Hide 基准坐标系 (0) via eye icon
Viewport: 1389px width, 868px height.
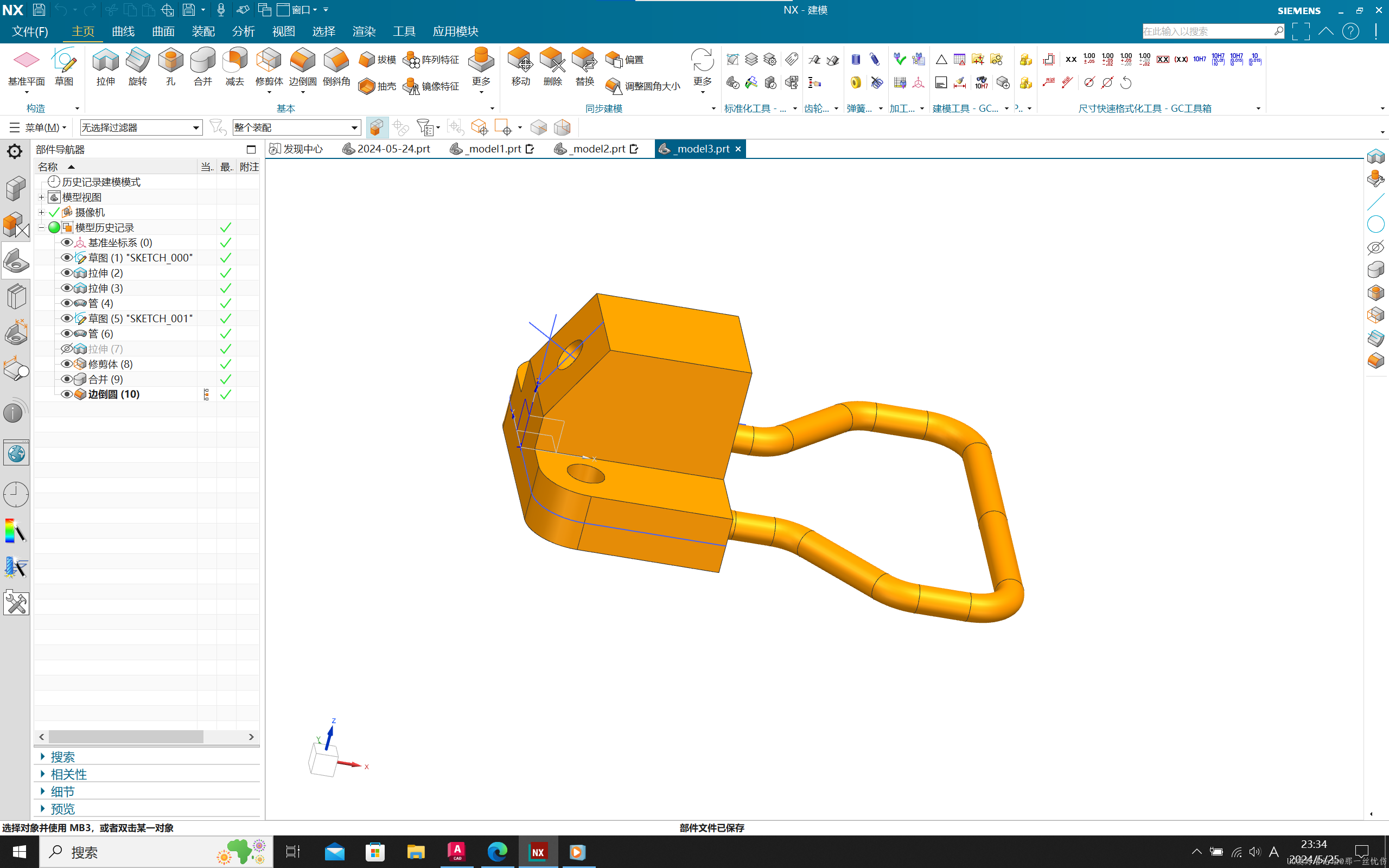(x=67, y=243)
